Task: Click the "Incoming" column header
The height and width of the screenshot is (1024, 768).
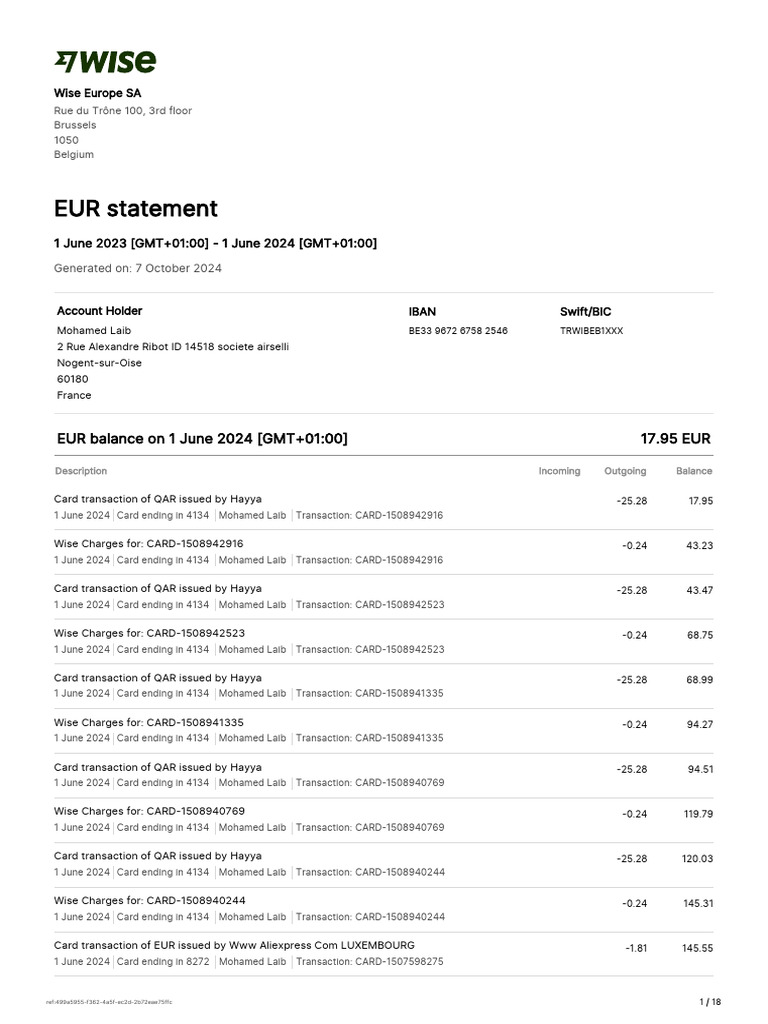Action: [559, 471]
